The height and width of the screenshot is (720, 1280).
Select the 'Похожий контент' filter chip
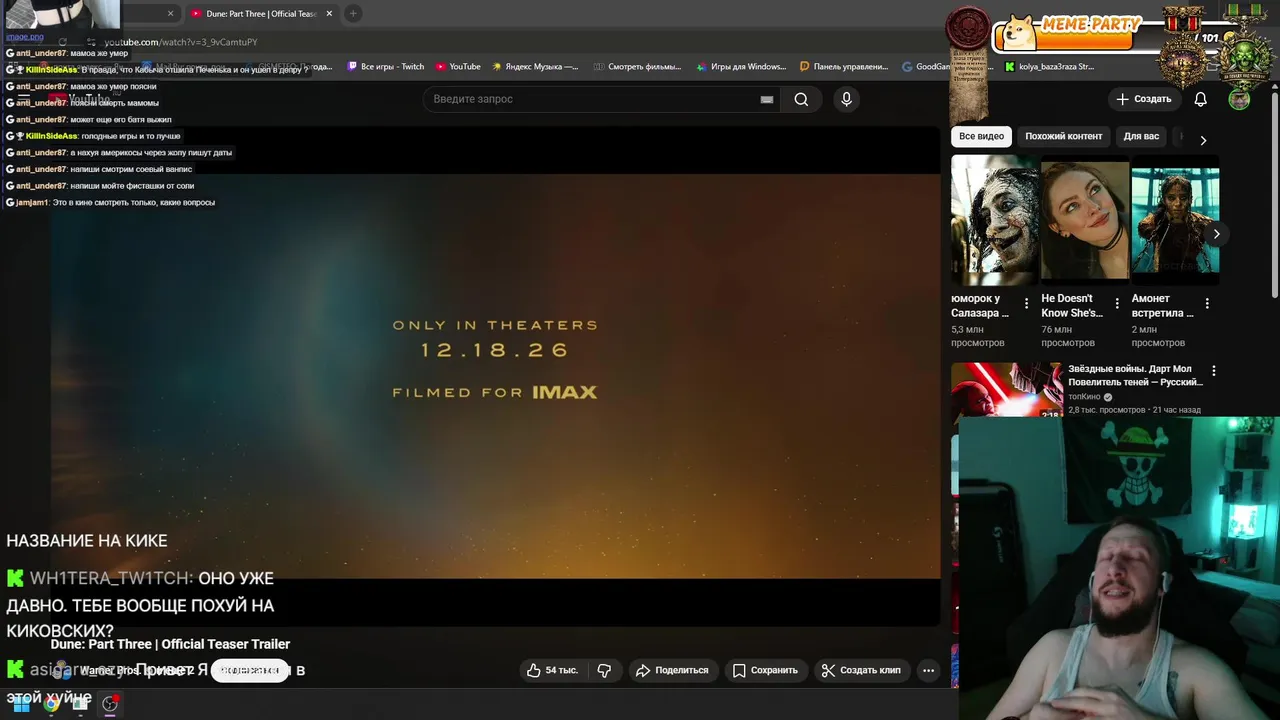click(1063, 136)
